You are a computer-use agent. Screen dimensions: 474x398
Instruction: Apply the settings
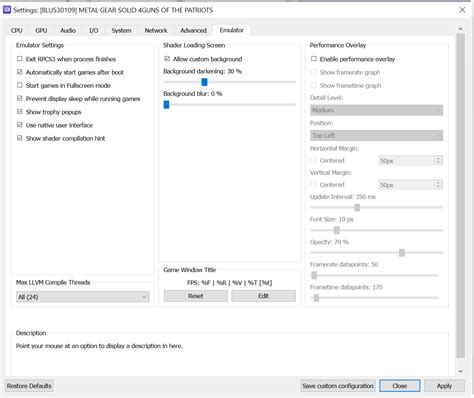click(x=444, y=386)
